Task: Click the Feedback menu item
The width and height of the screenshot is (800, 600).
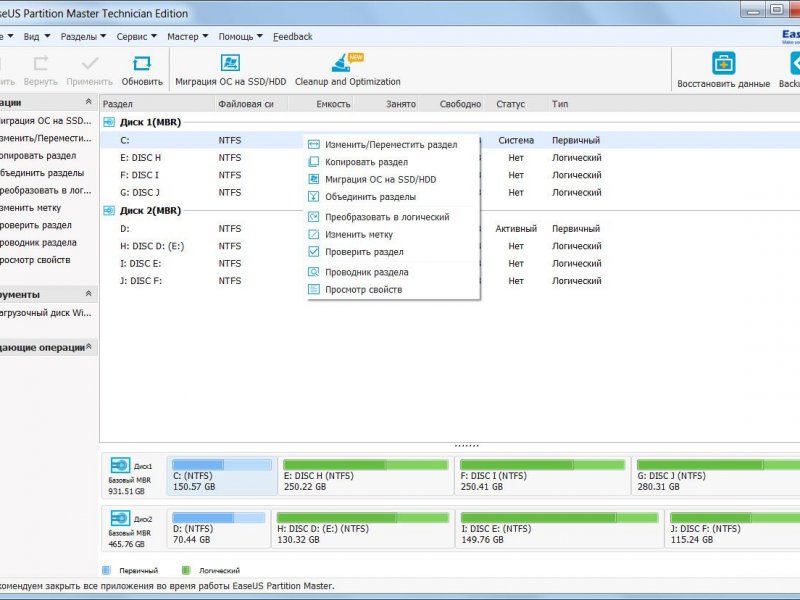Action: (293, 37)
